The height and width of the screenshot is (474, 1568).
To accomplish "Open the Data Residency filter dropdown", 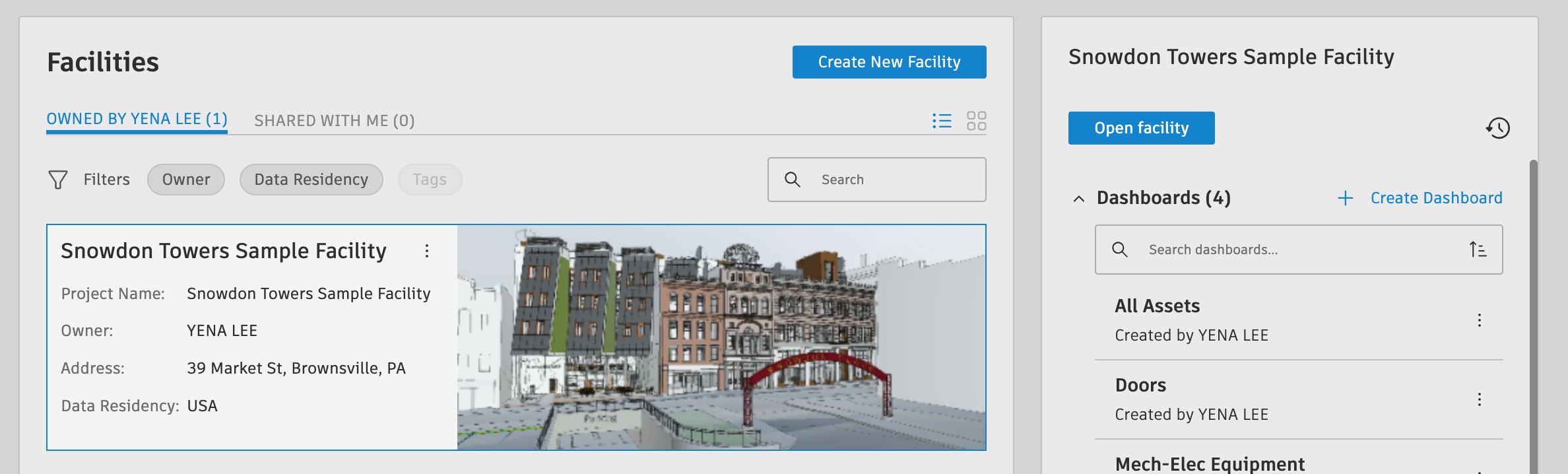I will pyautogui.click(x=311, y=180).
